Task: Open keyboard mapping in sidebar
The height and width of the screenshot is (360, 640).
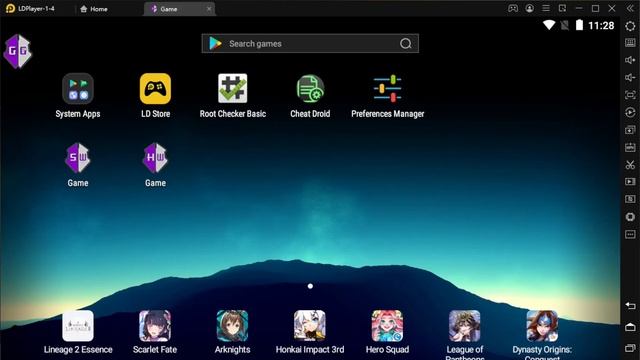Action: tap(630, 42)
